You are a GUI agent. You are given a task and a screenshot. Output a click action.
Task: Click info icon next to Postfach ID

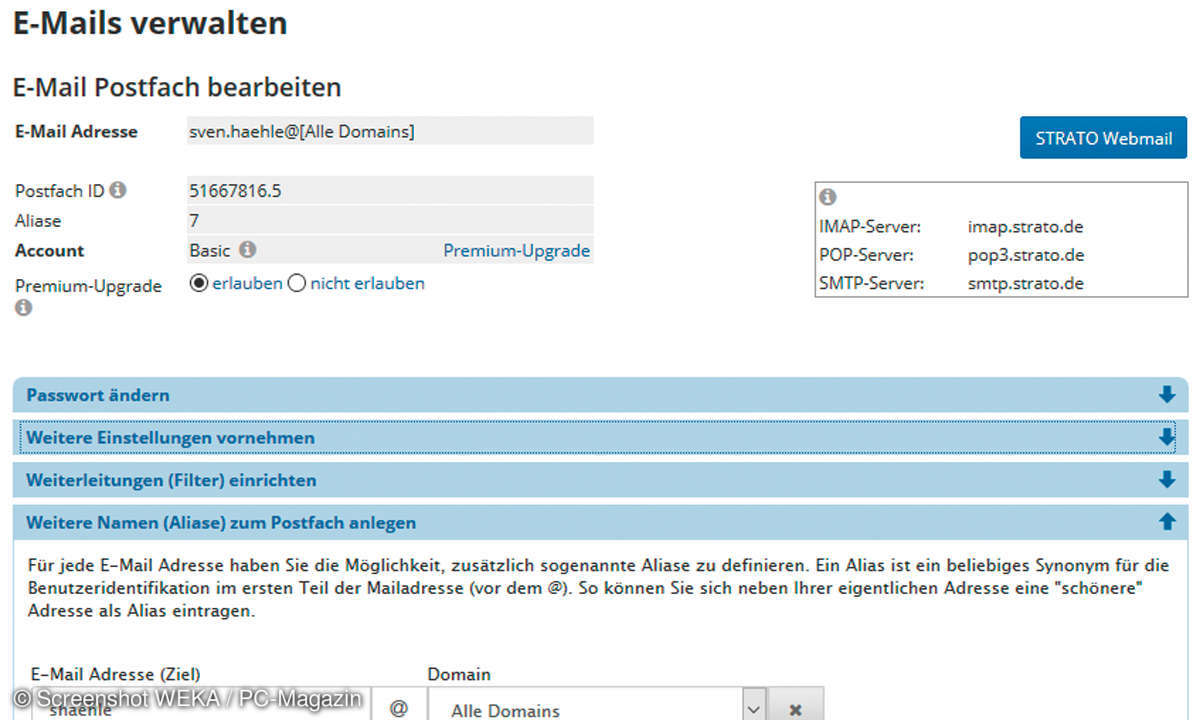118,189
